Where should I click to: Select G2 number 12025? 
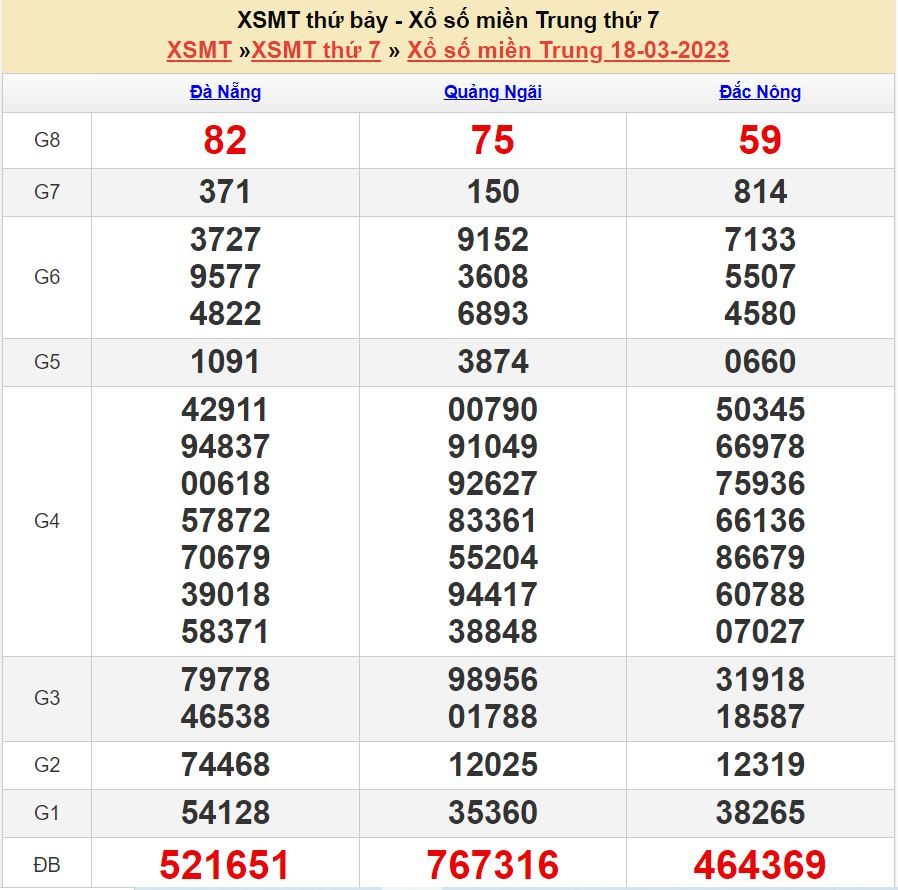[493, 765]
